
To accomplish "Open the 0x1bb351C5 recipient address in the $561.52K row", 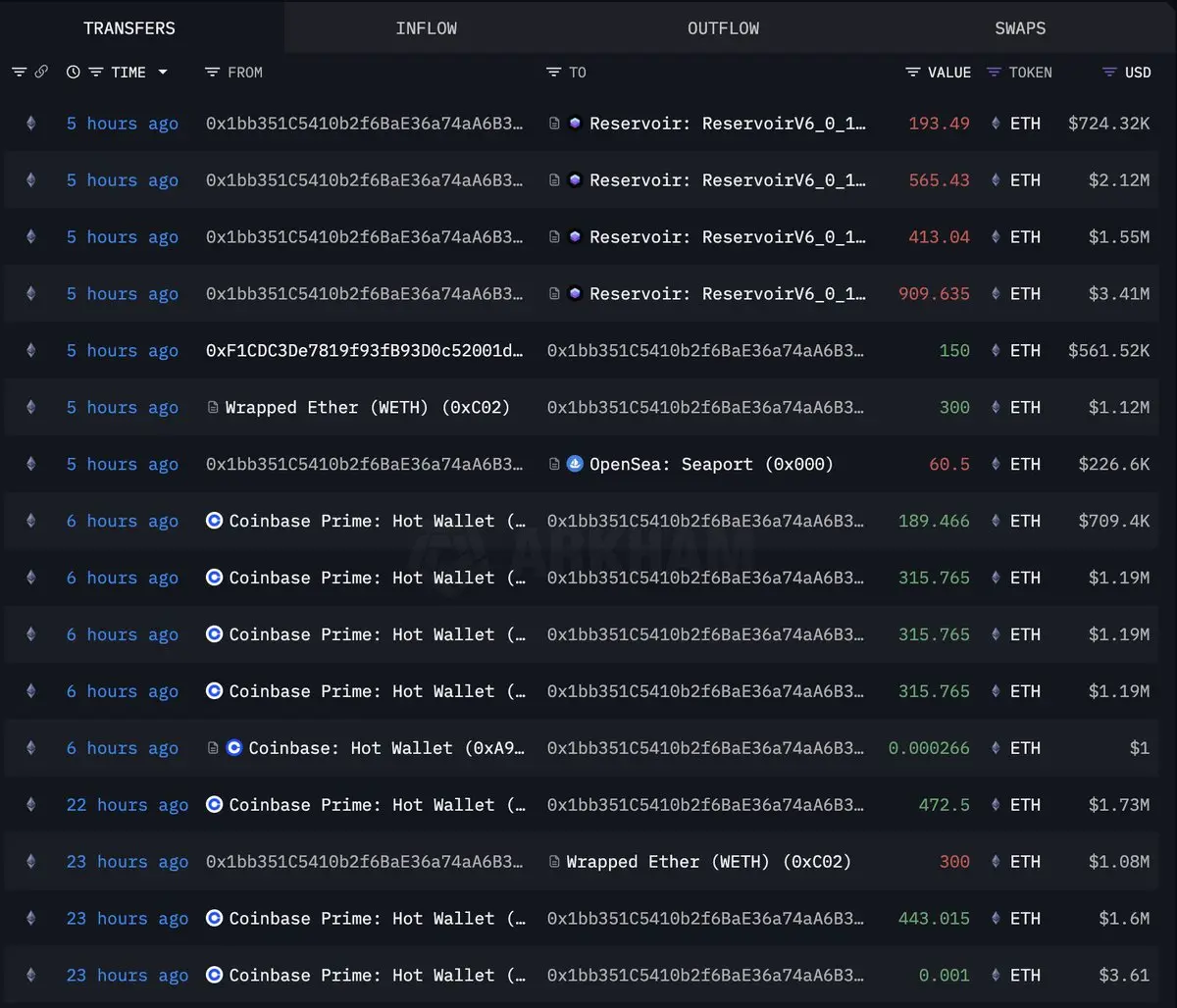I will click(x=706, y=351).
